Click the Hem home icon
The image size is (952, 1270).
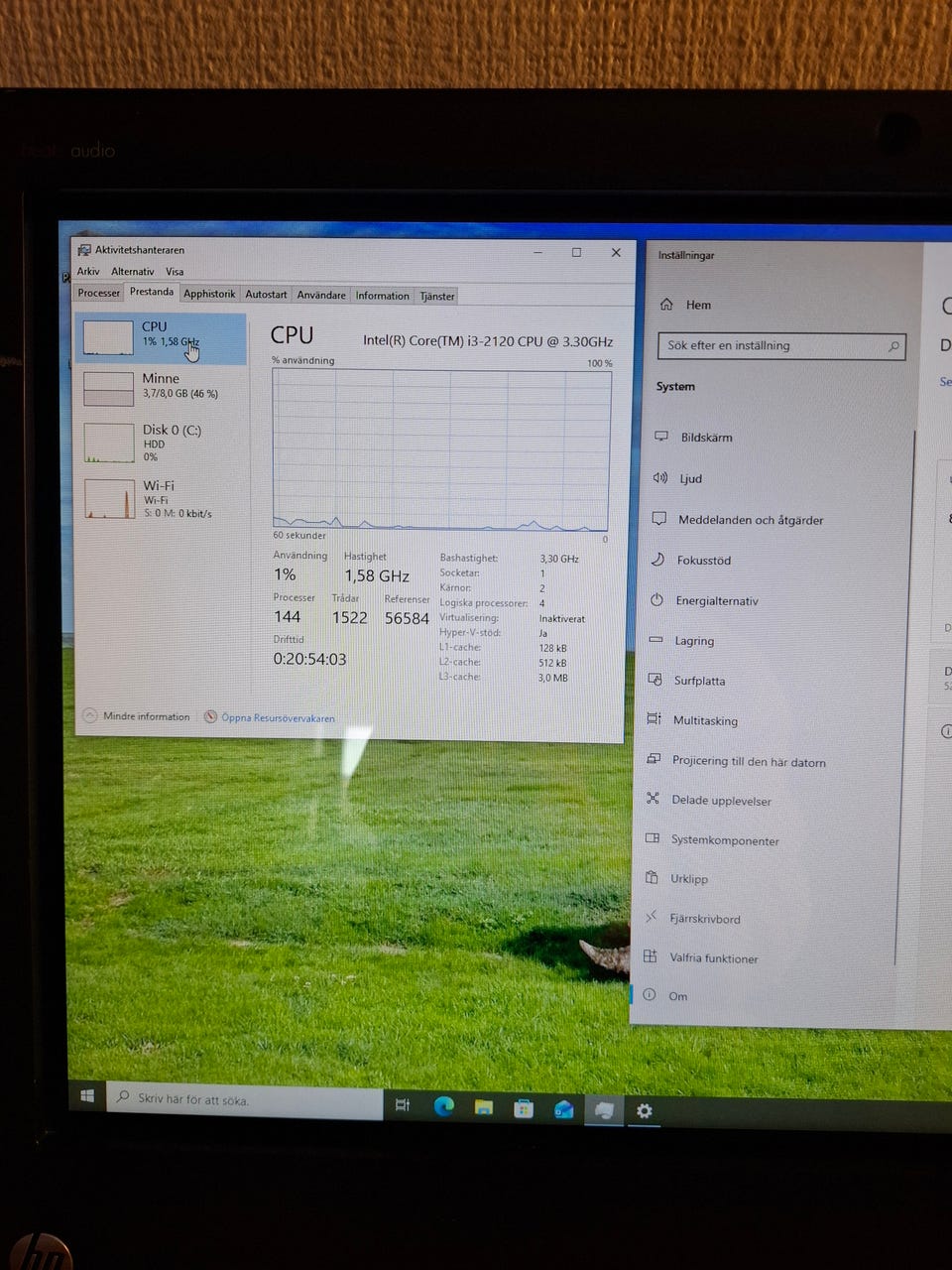(x=666, y=305)
